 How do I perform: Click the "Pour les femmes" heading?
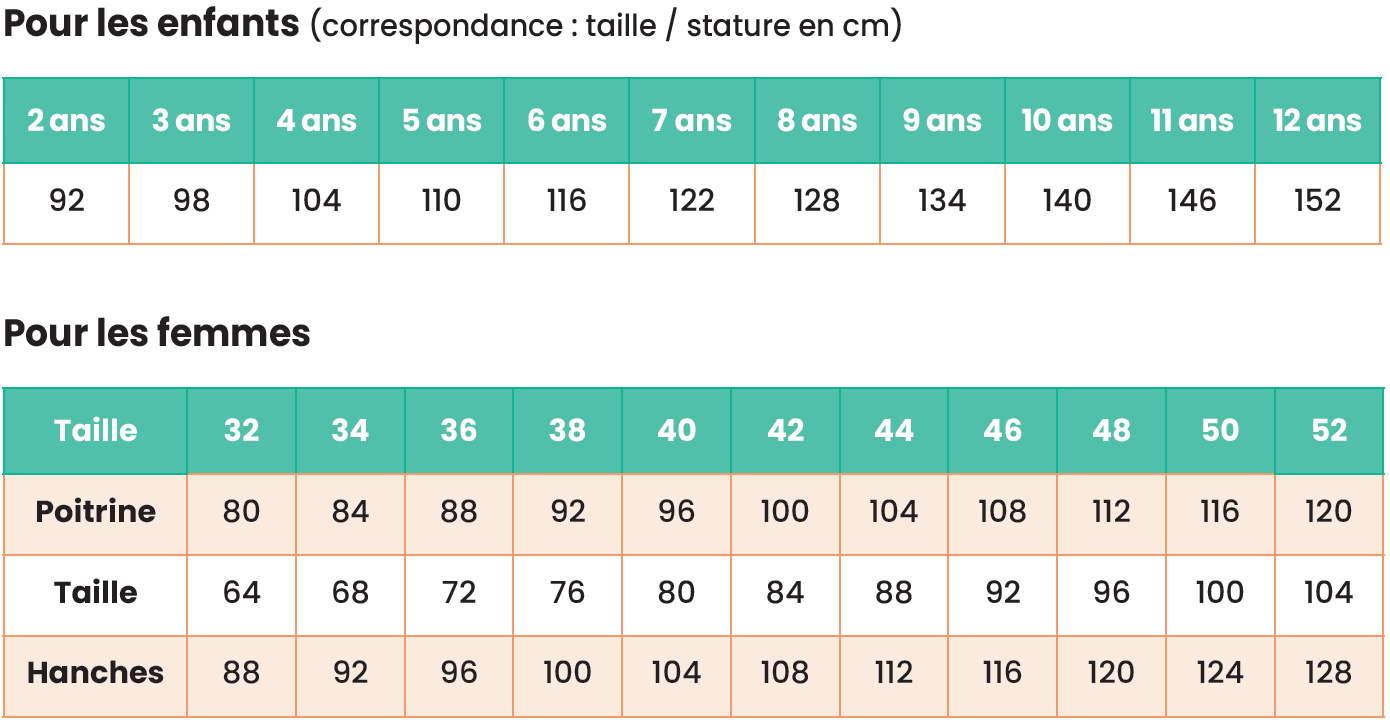click(157, 333)
